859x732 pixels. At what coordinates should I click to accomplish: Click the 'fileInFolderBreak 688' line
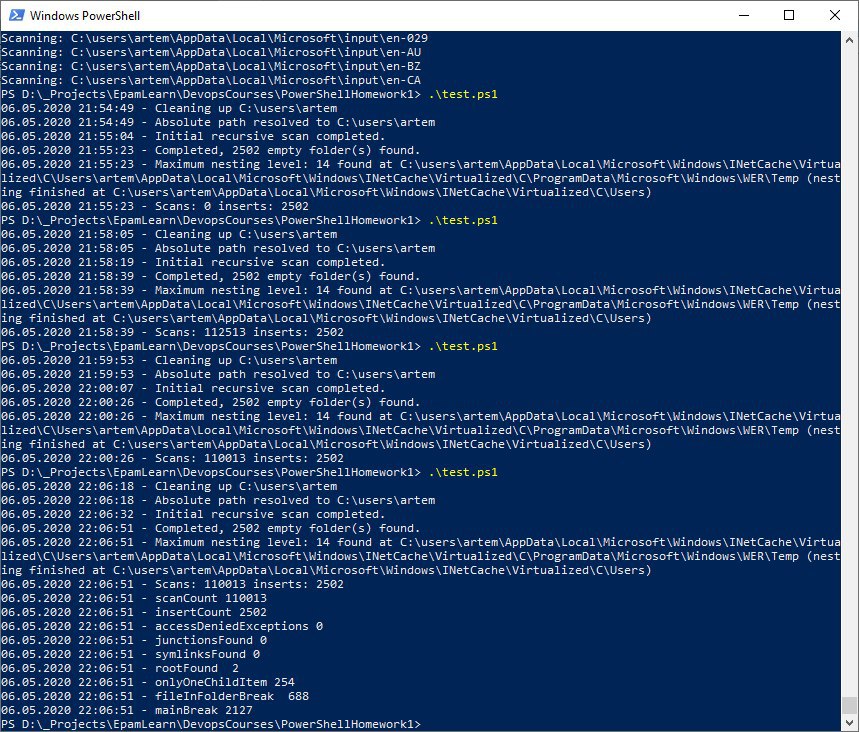[155, 696]
